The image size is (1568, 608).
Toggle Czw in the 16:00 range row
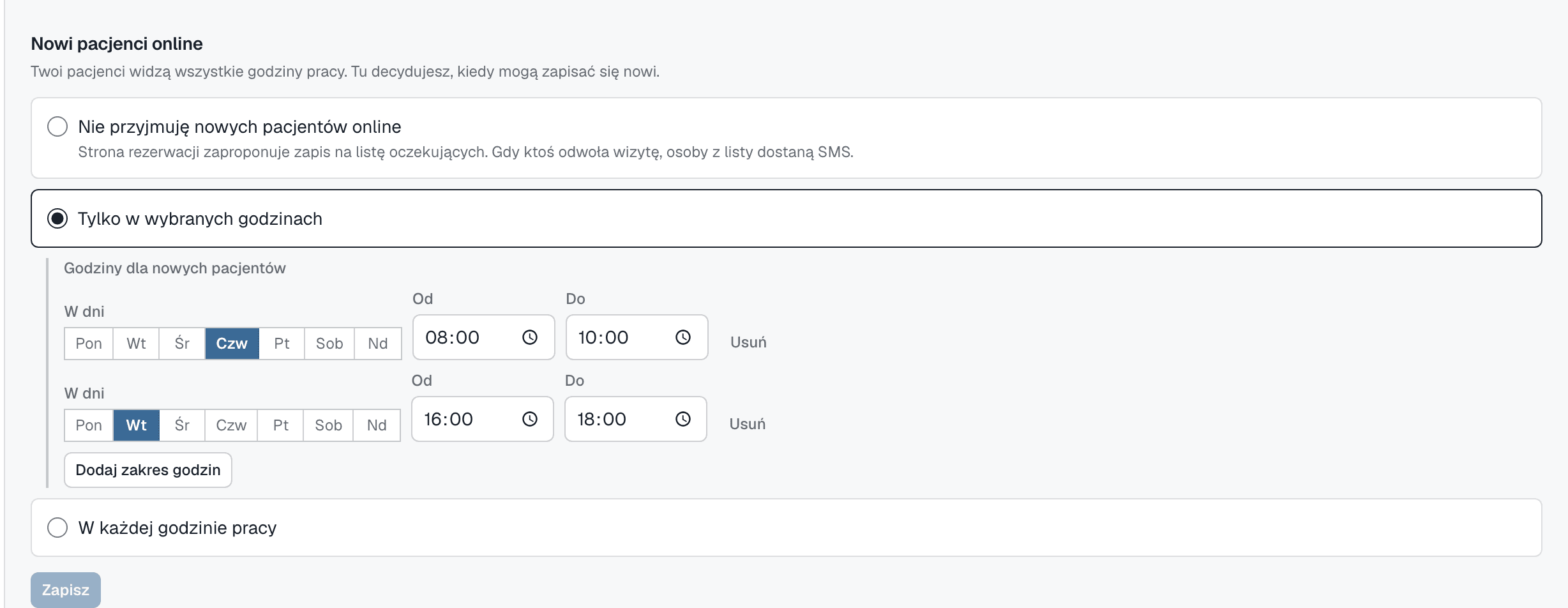coord(231,425)
